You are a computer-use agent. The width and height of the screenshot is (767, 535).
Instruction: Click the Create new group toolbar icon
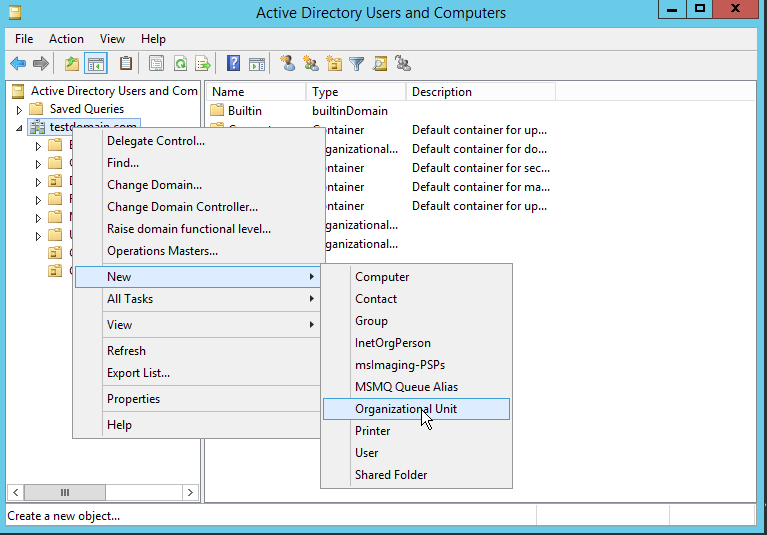click(x=311, y=64)
